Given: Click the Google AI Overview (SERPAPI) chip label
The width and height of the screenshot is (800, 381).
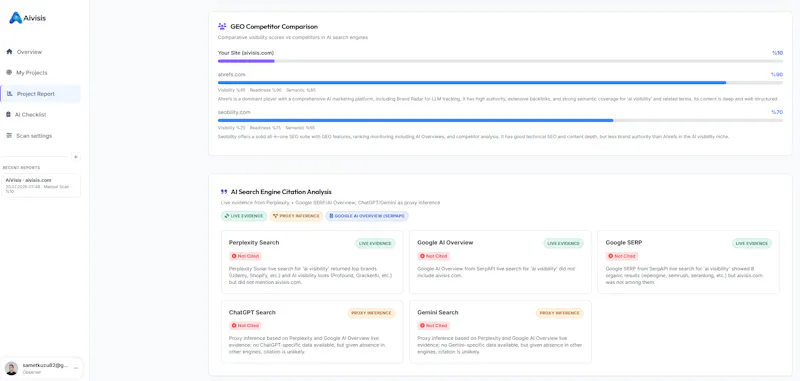Looking at the screenshot, I should click(370, 216).
